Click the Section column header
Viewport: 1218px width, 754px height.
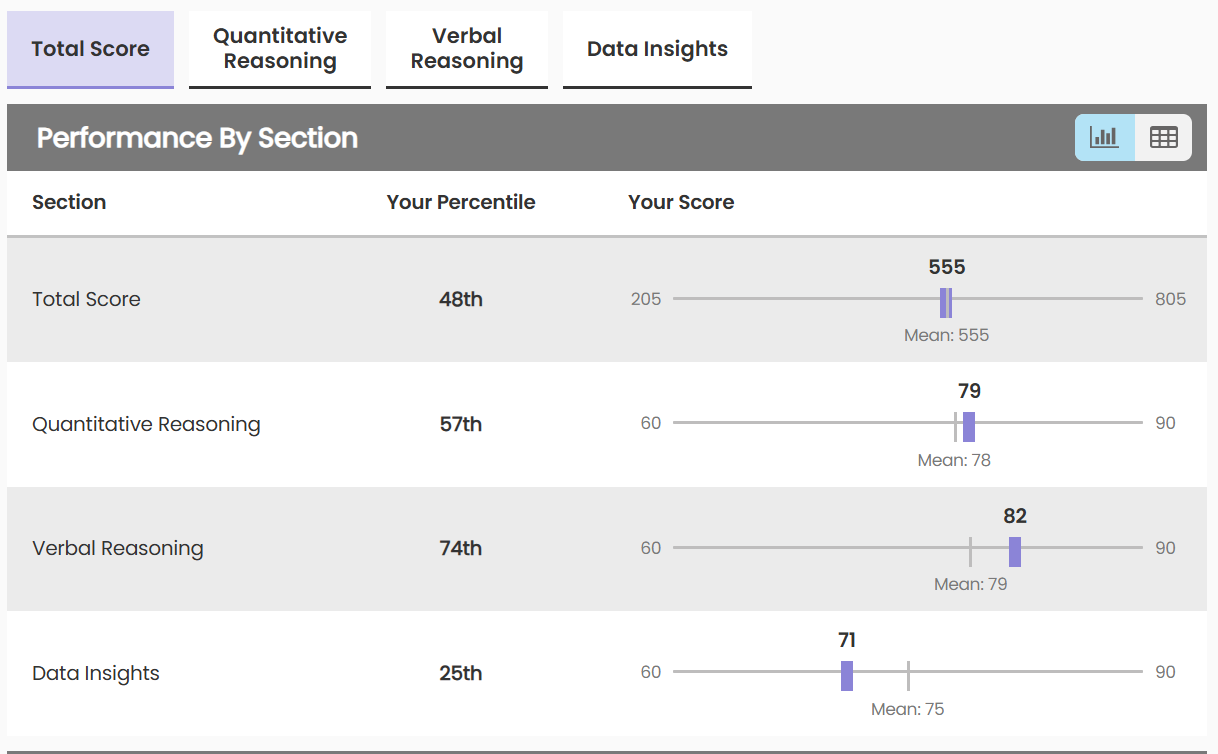pyautogui.click(x=69, y=202)
